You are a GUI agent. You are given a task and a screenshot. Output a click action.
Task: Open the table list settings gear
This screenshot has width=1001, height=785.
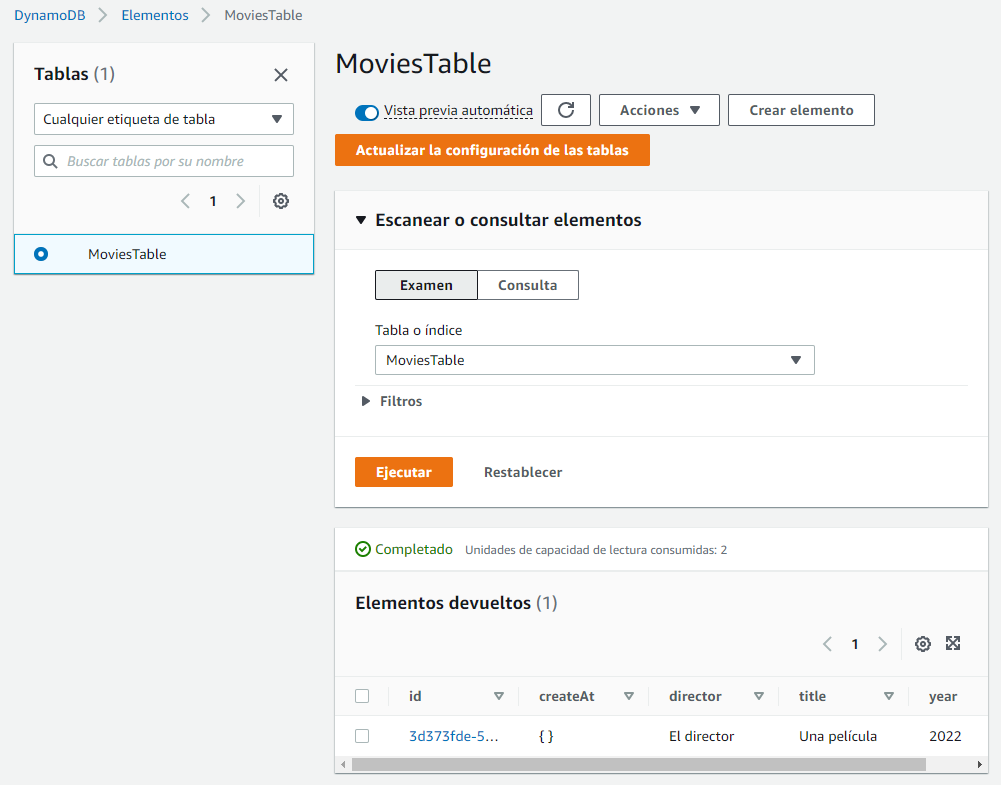[280, 201]
